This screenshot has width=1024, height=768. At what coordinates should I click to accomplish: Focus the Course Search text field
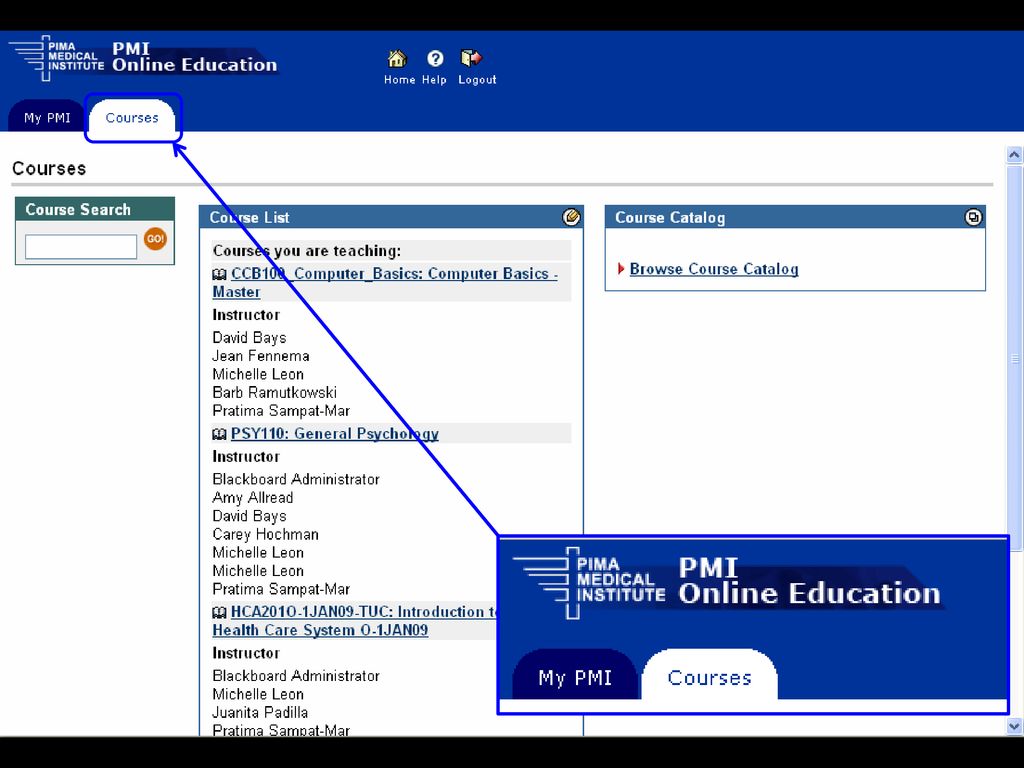click(81, 247)
